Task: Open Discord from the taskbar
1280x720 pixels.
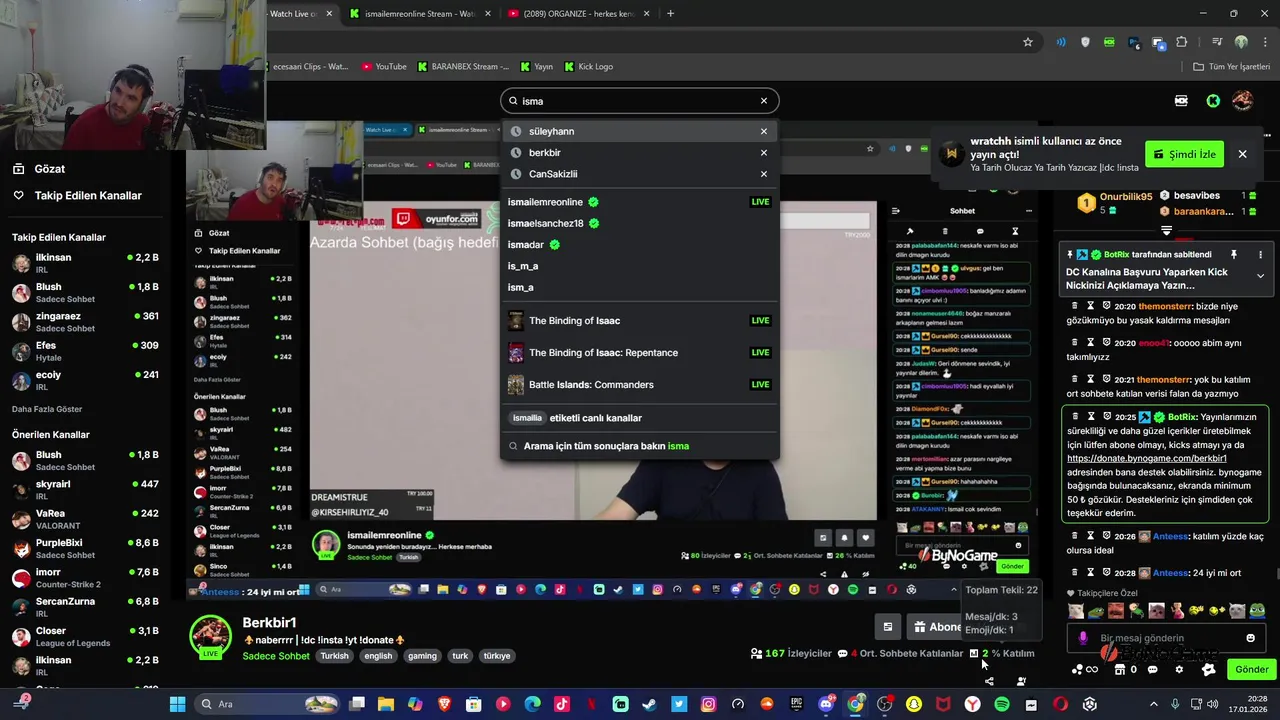Action: pyautogui.click(x=826, y=704)
